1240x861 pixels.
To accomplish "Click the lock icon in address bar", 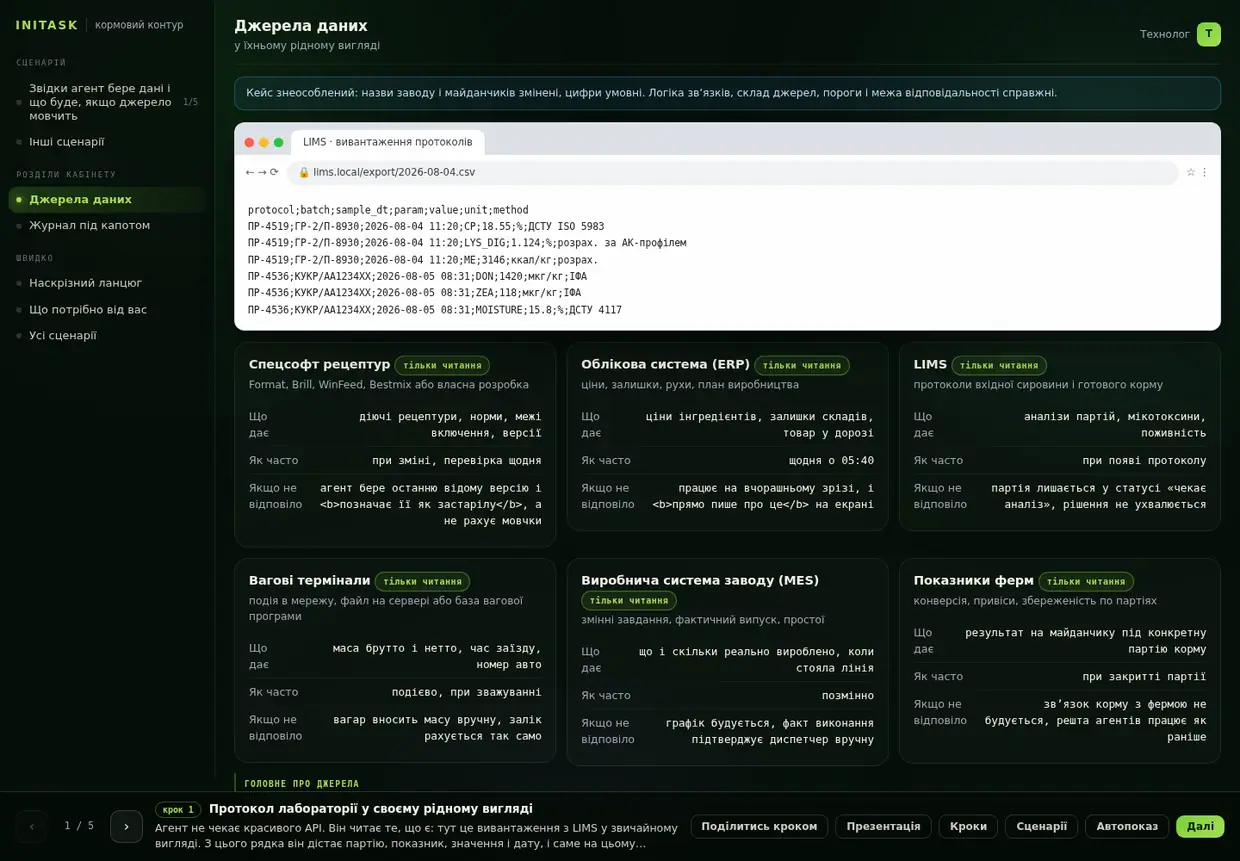I will click(x=304, y=172).
